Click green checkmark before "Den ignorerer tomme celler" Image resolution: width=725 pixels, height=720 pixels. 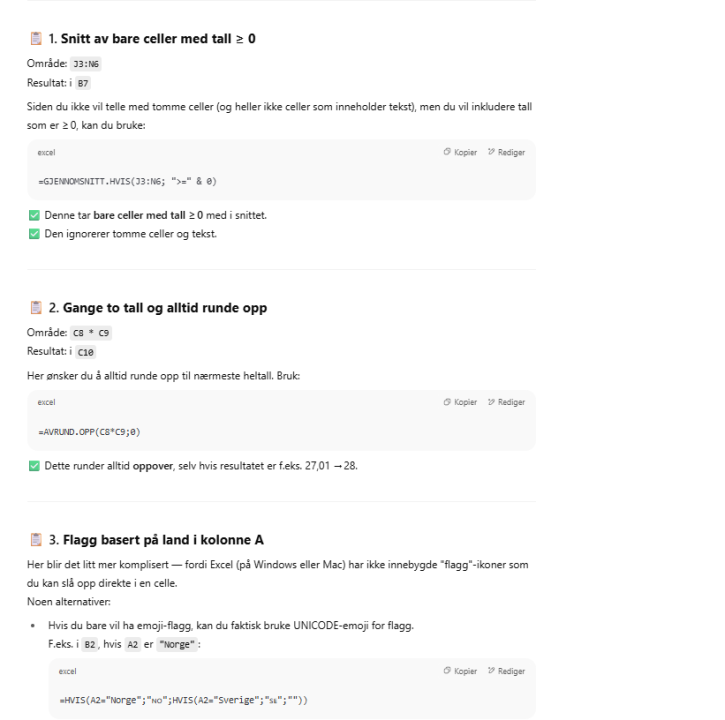coord(33,234)
